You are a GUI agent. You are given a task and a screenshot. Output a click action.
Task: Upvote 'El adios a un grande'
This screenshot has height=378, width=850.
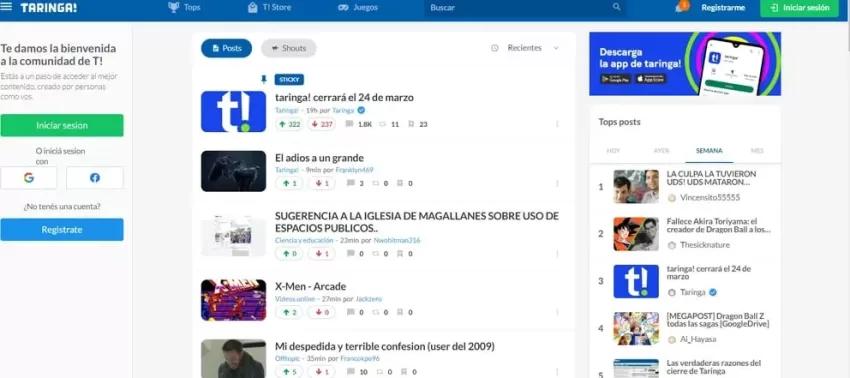click(289, 183)
